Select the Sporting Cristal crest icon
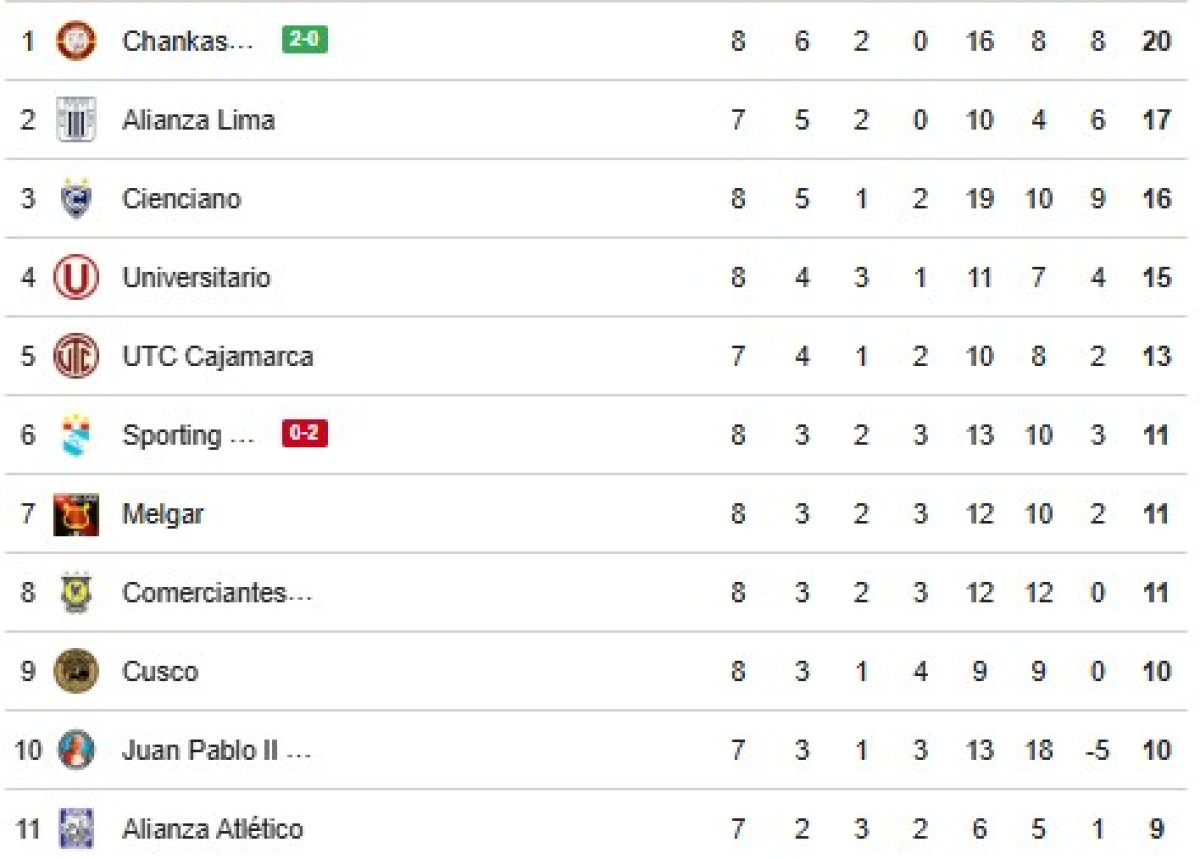This screenshot has height=859, width=1200. [x=74, y=435]
